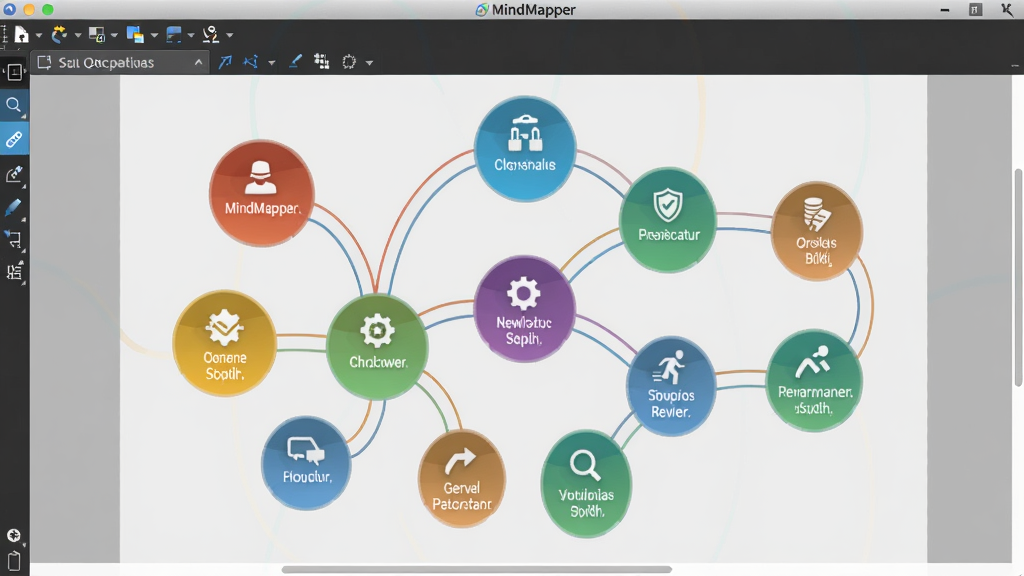Screen dimensions: 1024x576
Task: Select the green Votiolas Sorkh search node
Action: (586, 484)
